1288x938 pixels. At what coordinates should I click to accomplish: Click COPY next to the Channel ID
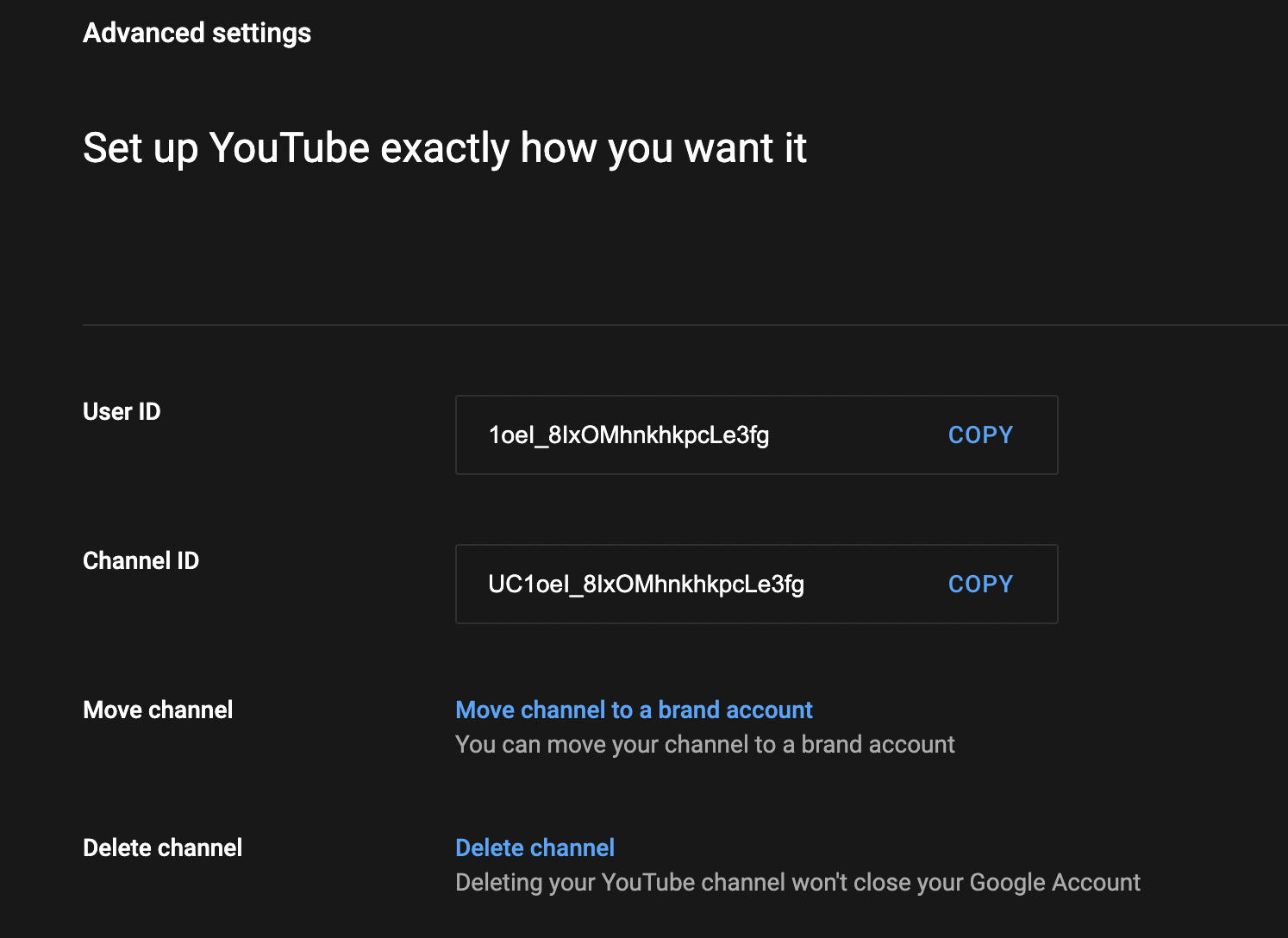point(980,584)
